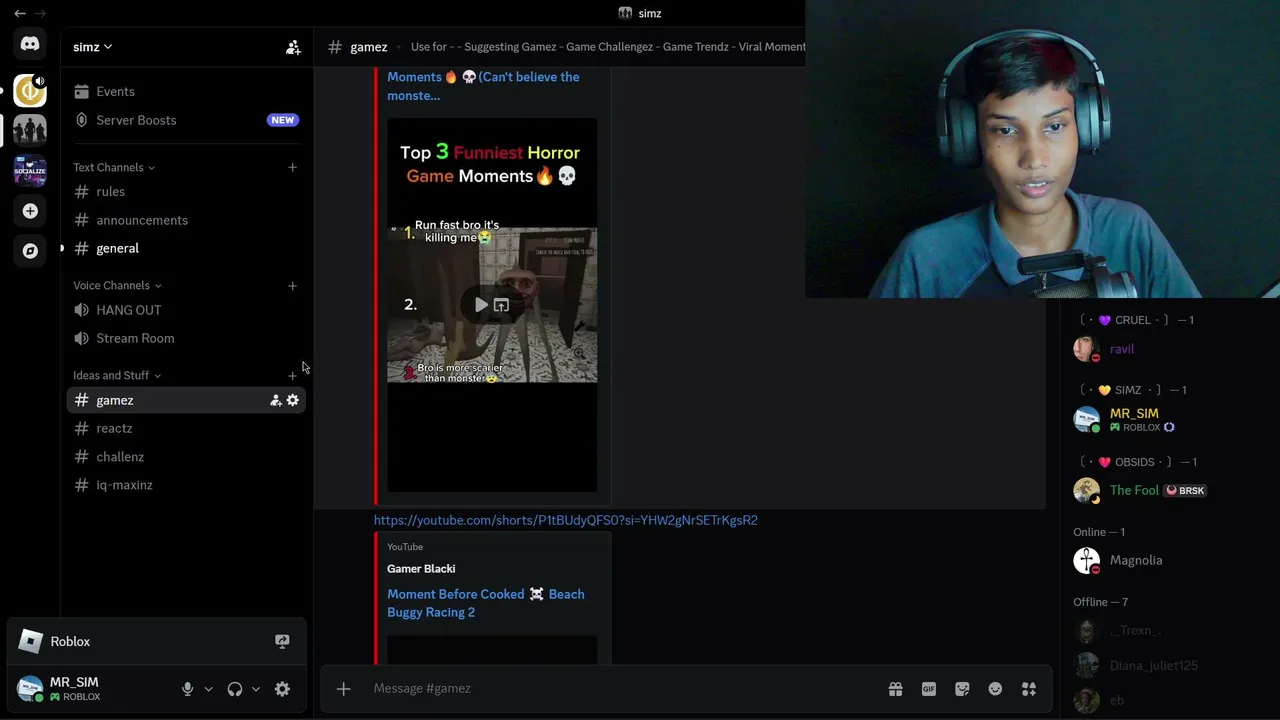Screen dimensions: 1280x720
Task: Open microphone input options arrow
Action: click(208, 689)
